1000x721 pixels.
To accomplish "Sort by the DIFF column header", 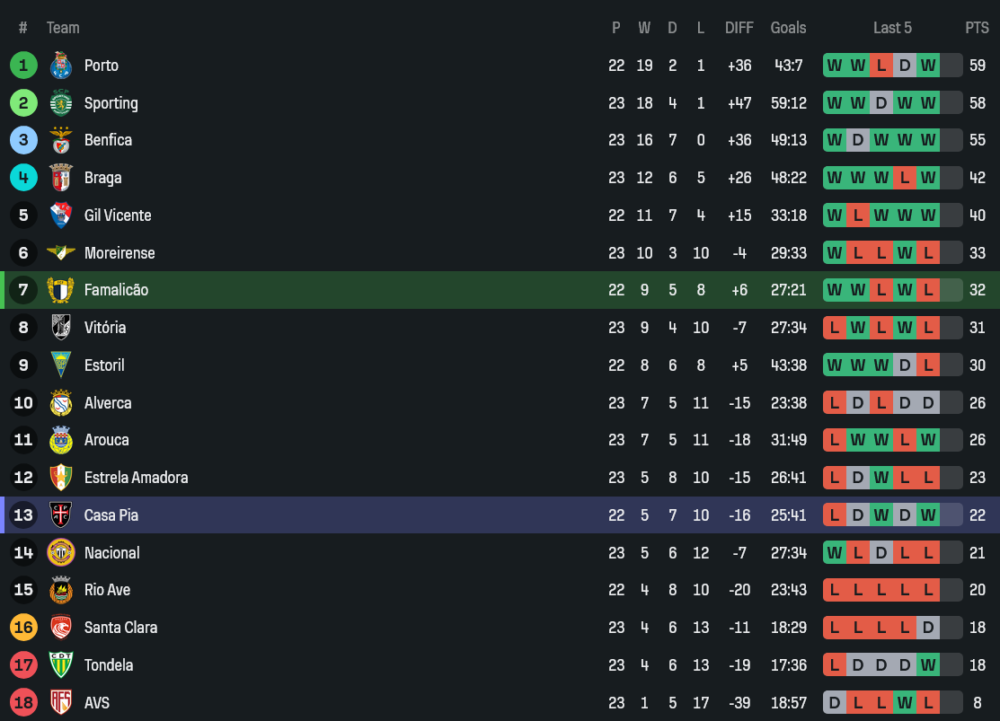I will pyautogui.click(x=739, y=28).
